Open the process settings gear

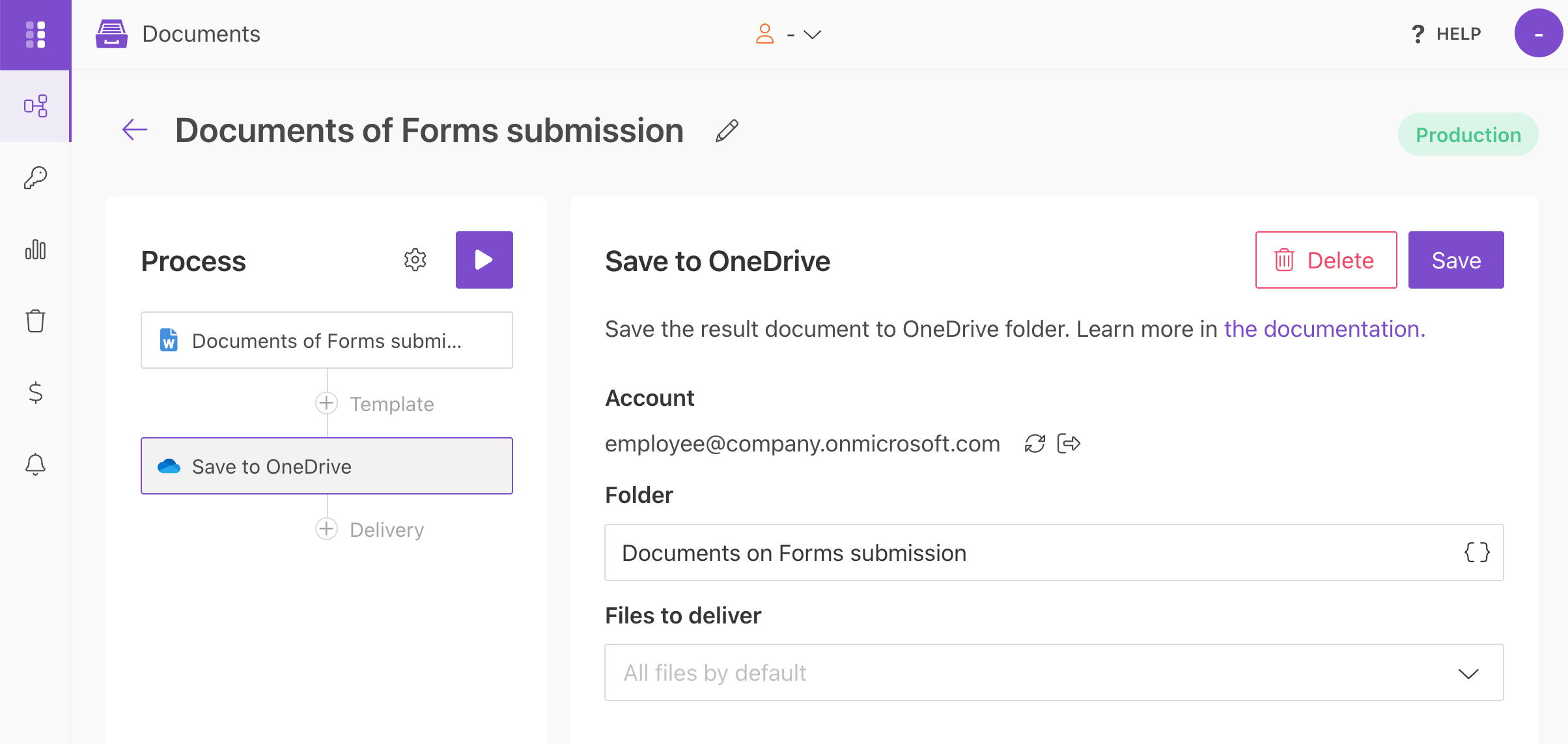[x=415, y=260]
